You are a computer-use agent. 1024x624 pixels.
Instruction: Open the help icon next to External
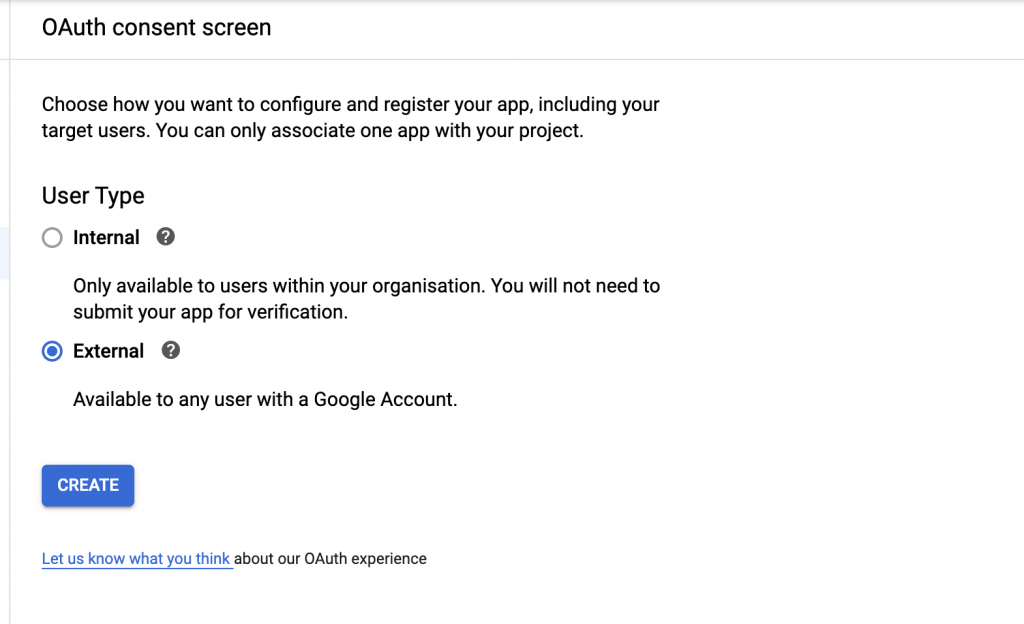pos(171,351)
